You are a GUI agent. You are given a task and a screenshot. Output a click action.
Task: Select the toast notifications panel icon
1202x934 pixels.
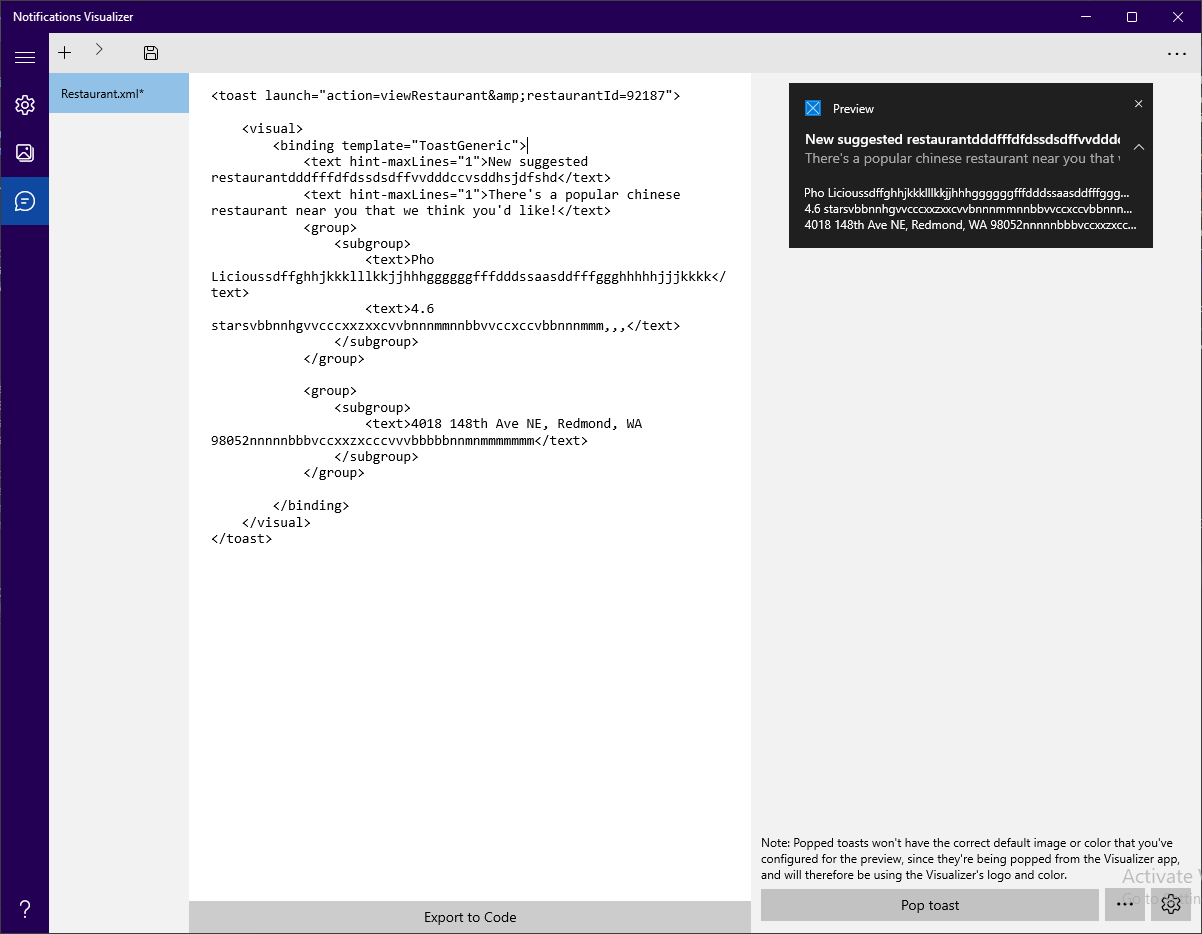[24, 200]
